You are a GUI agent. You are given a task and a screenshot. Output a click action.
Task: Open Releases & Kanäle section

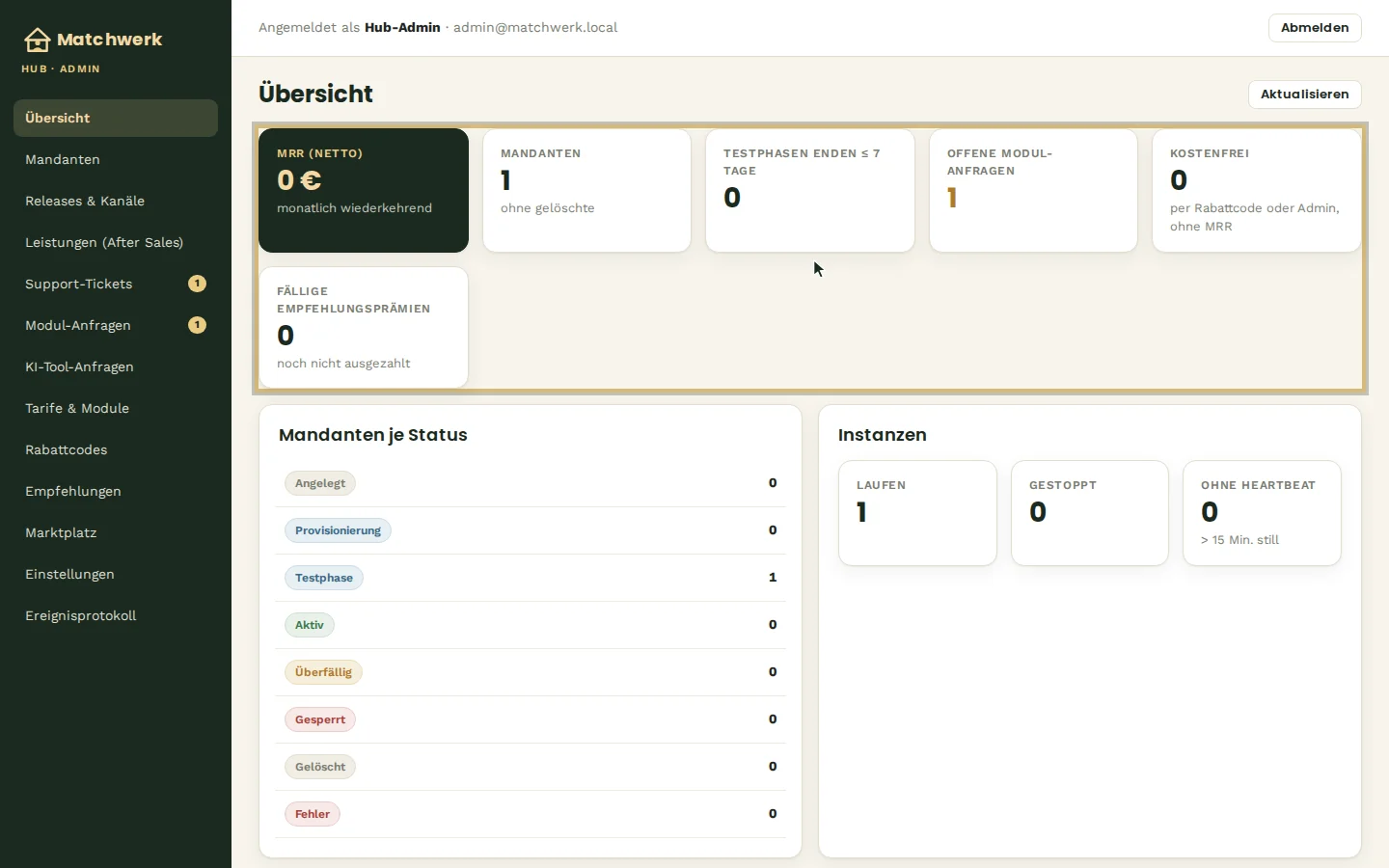pos(116,201)
